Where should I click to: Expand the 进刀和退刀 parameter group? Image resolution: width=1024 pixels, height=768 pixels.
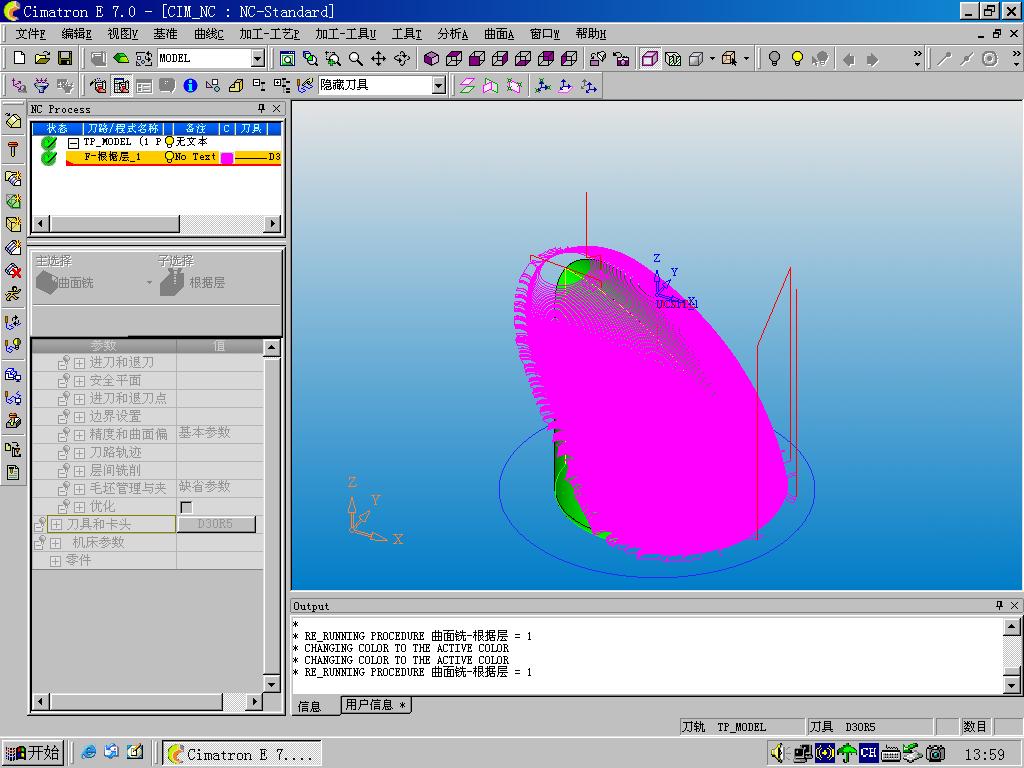78,363
